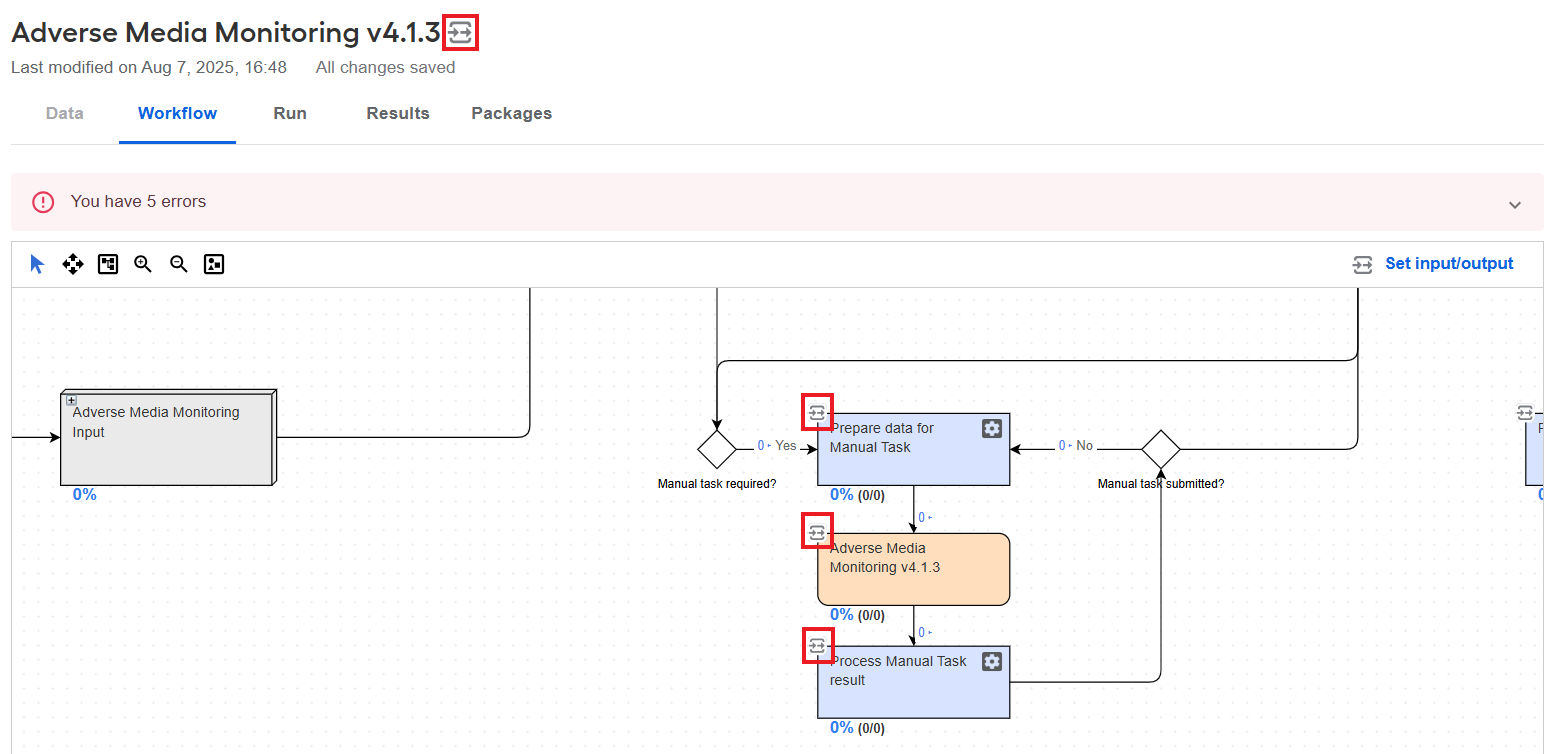Screen dimensions: 1558x754
Task: Select the Workflow tab
Action: (x=177, y=113)
